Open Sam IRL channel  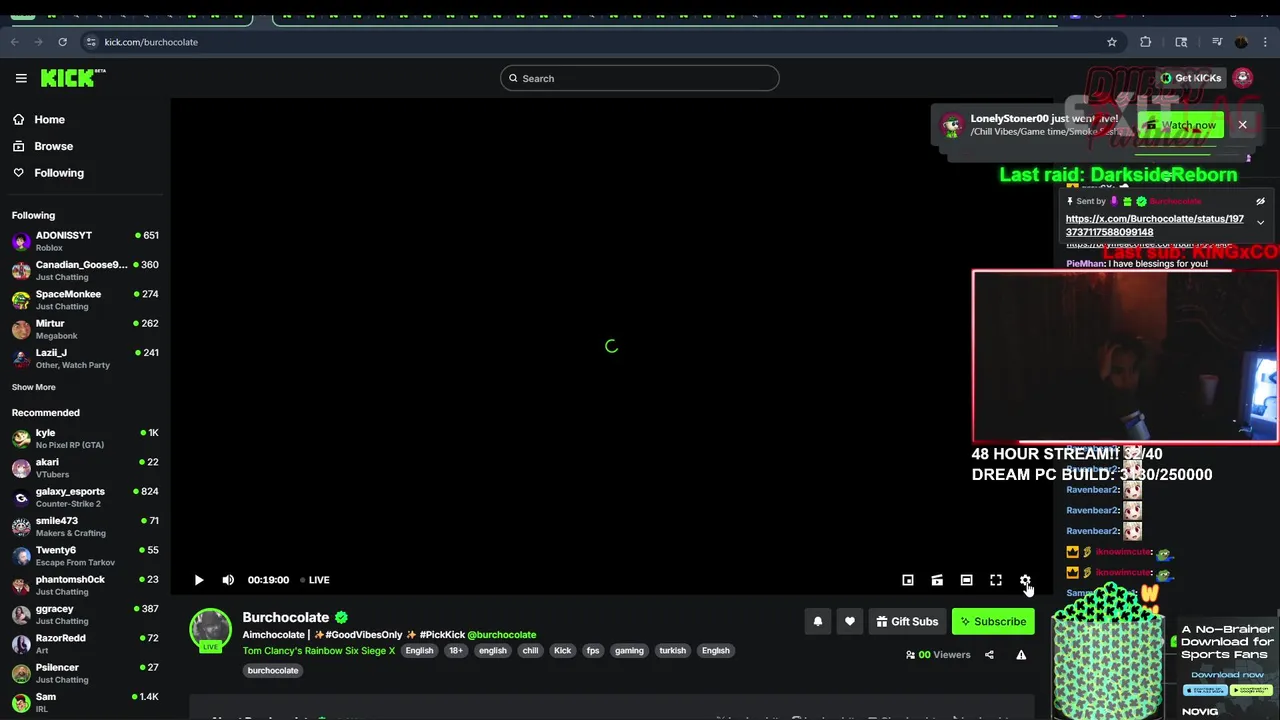click(x=85, y=702)
